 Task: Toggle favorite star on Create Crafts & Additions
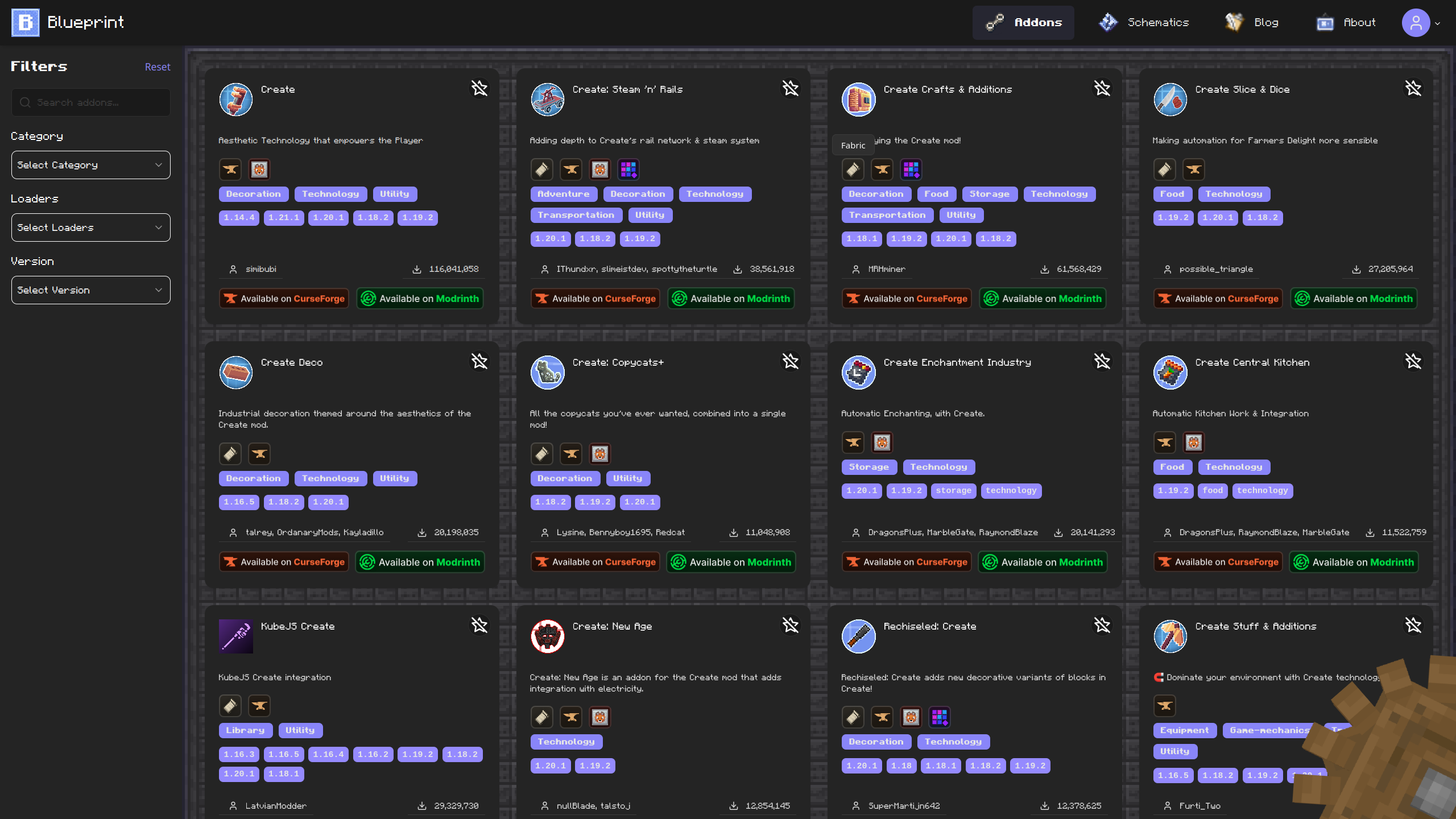[x=1102, y=88]
